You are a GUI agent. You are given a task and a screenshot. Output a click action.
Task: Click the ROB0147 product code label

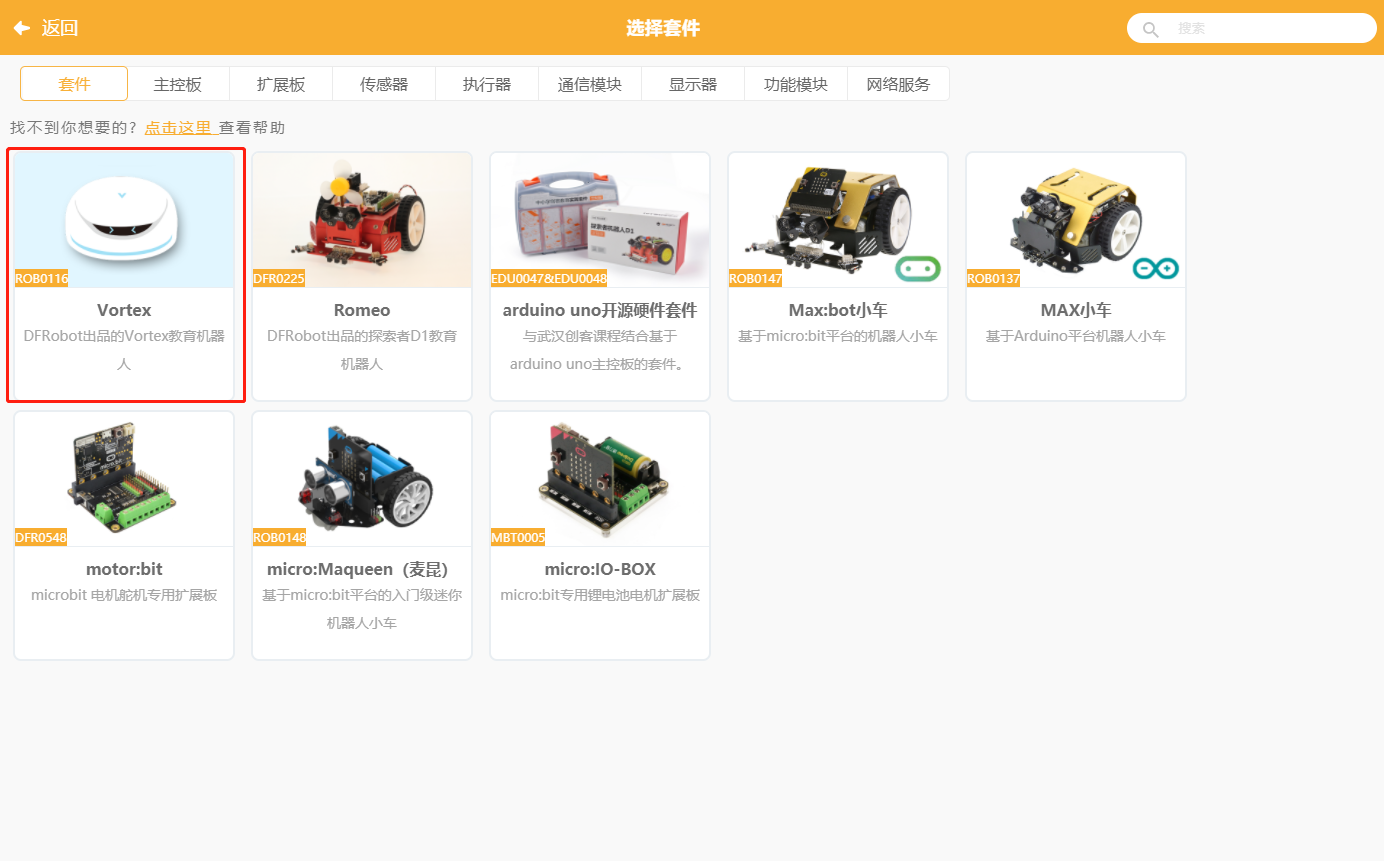click(756, 278)
